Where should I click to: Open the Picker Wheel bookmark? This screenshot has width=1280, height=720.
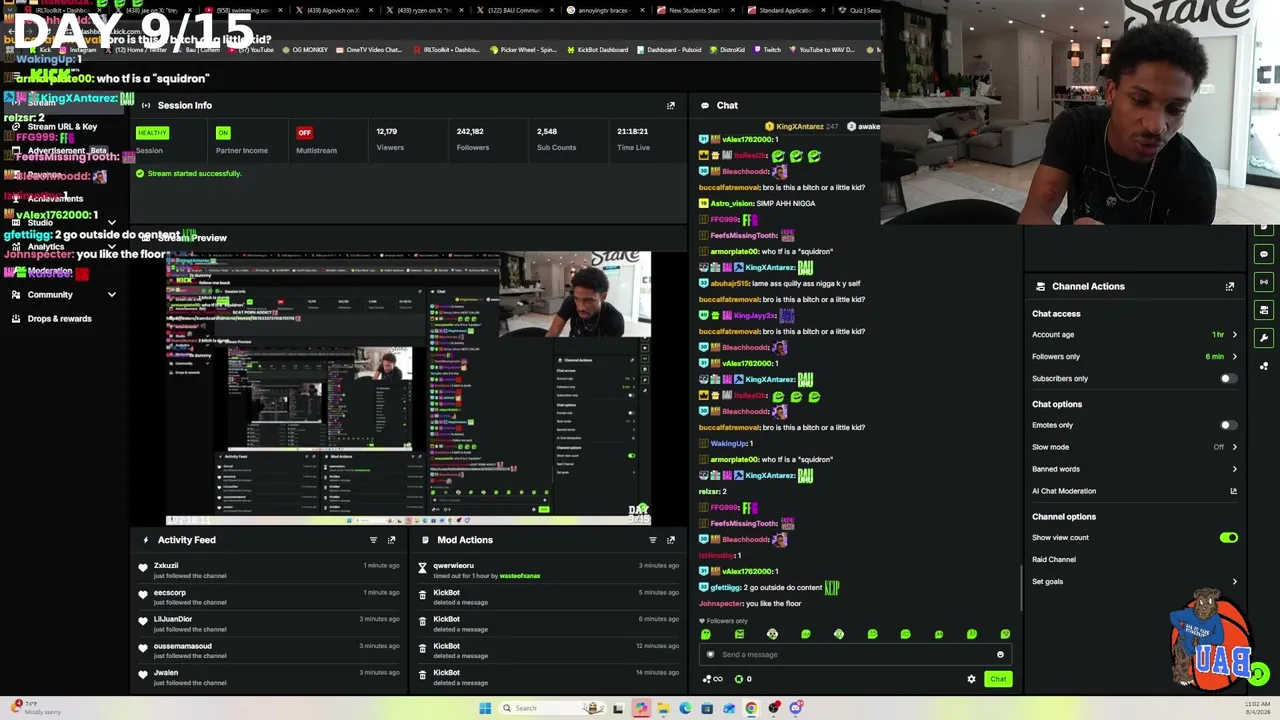(x=523, y=50)
